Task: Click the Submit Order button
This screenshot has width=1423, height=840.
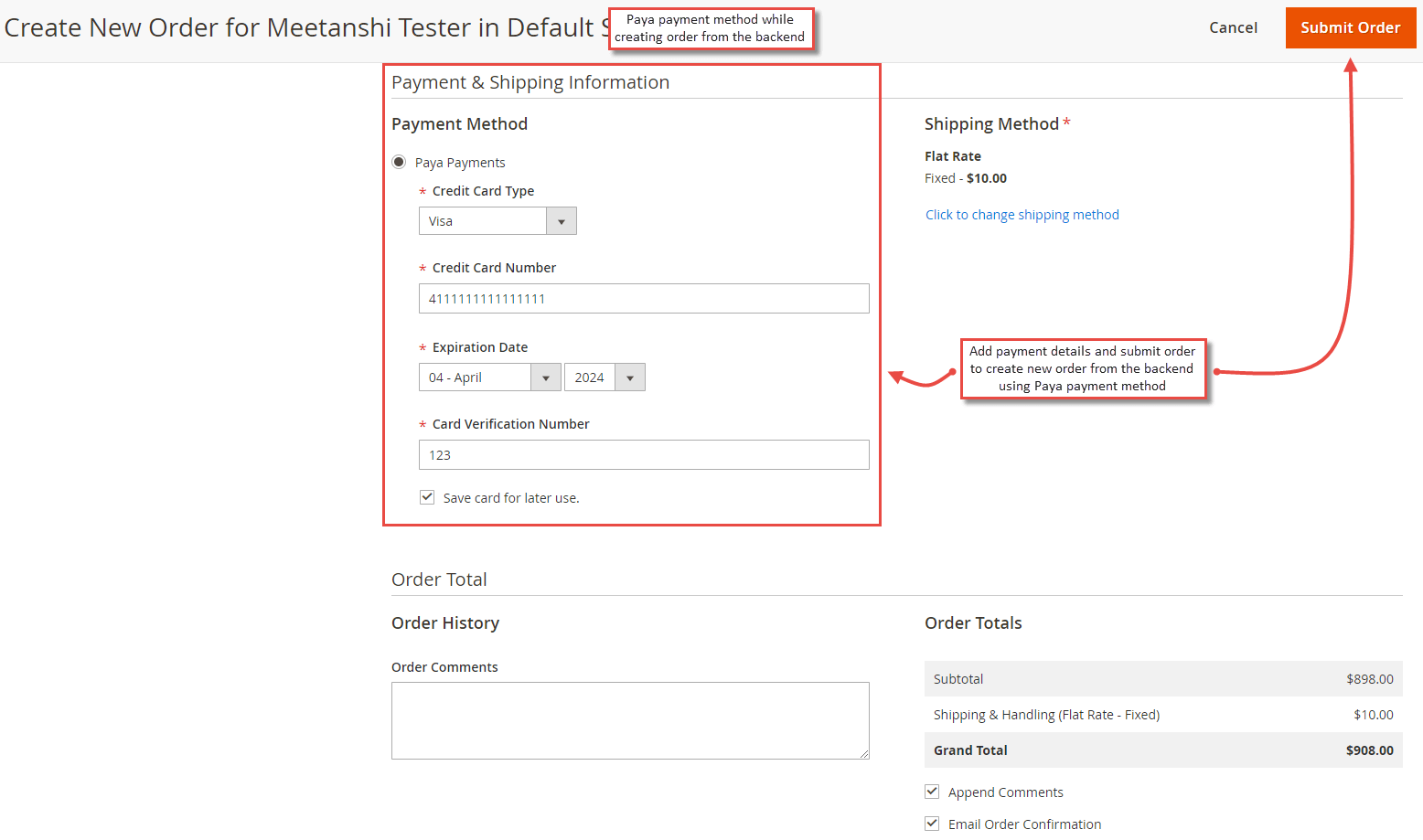Action: 1350,27
